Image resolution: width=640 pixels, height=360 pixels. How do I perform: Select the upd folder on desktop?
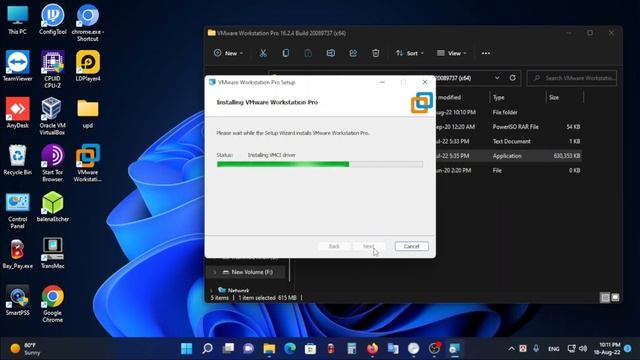coord(88,113)
